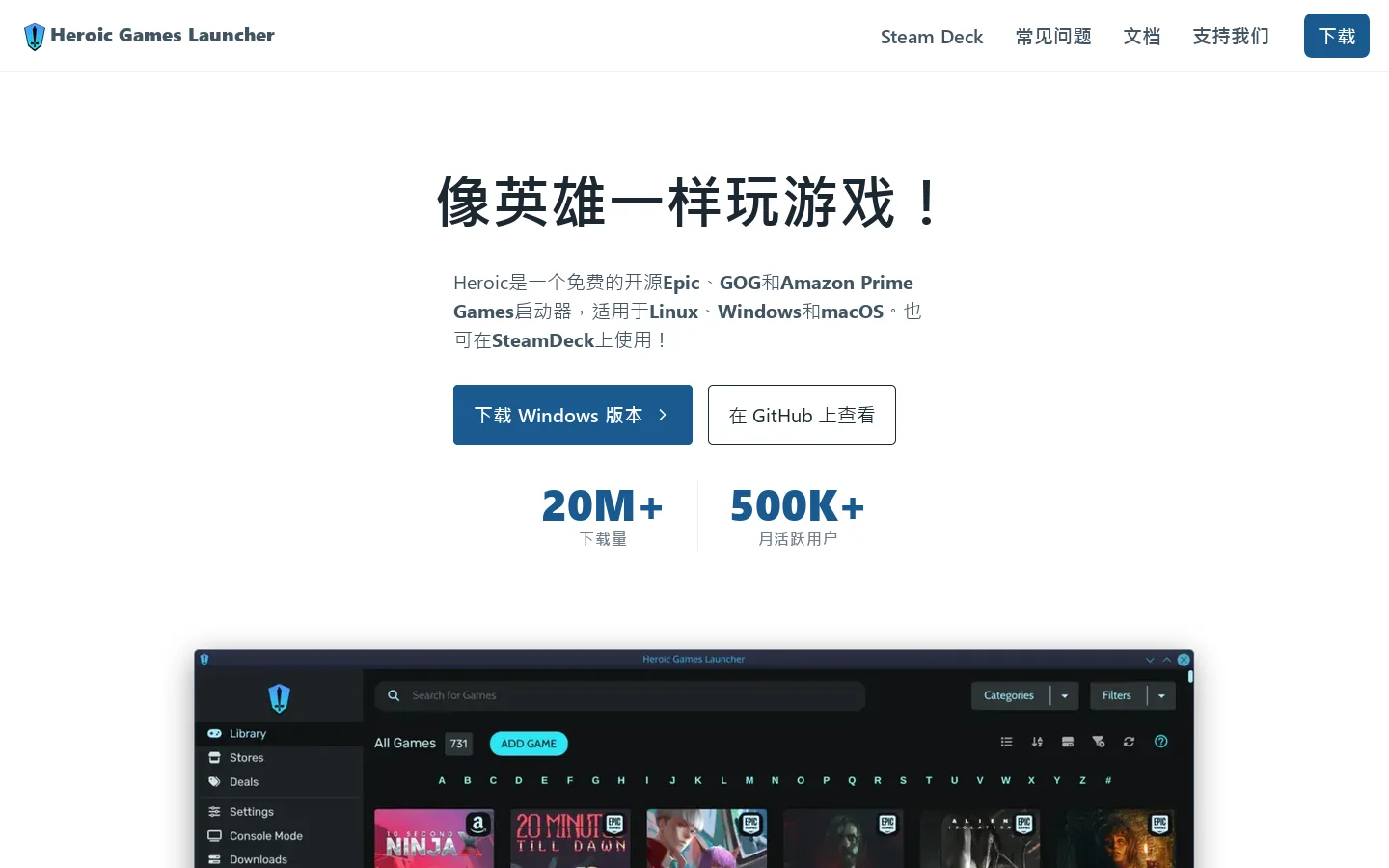Click the funnel filter icon in the library toolbar
1389x868 pixels.
coord(1098,742)
